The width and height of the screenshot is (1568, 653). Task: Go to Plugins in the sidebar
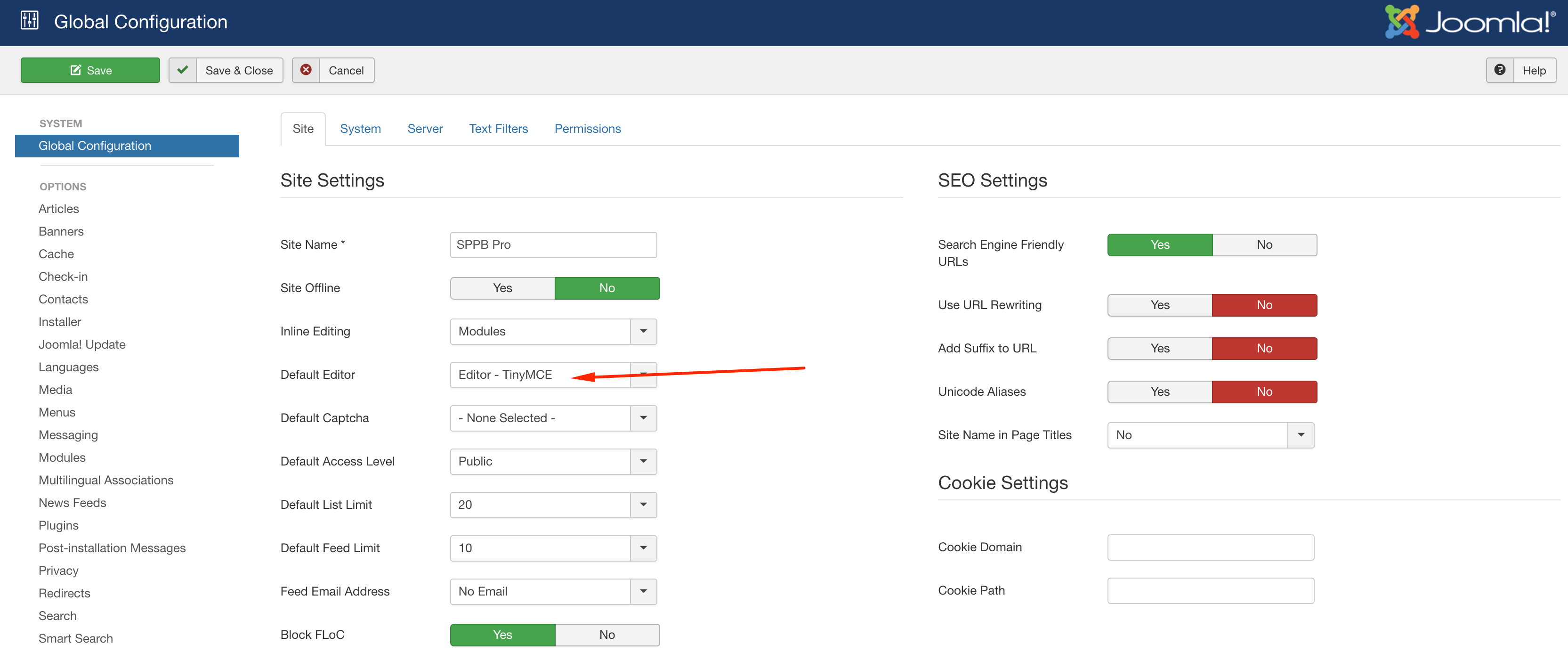(x=58, y=525)
